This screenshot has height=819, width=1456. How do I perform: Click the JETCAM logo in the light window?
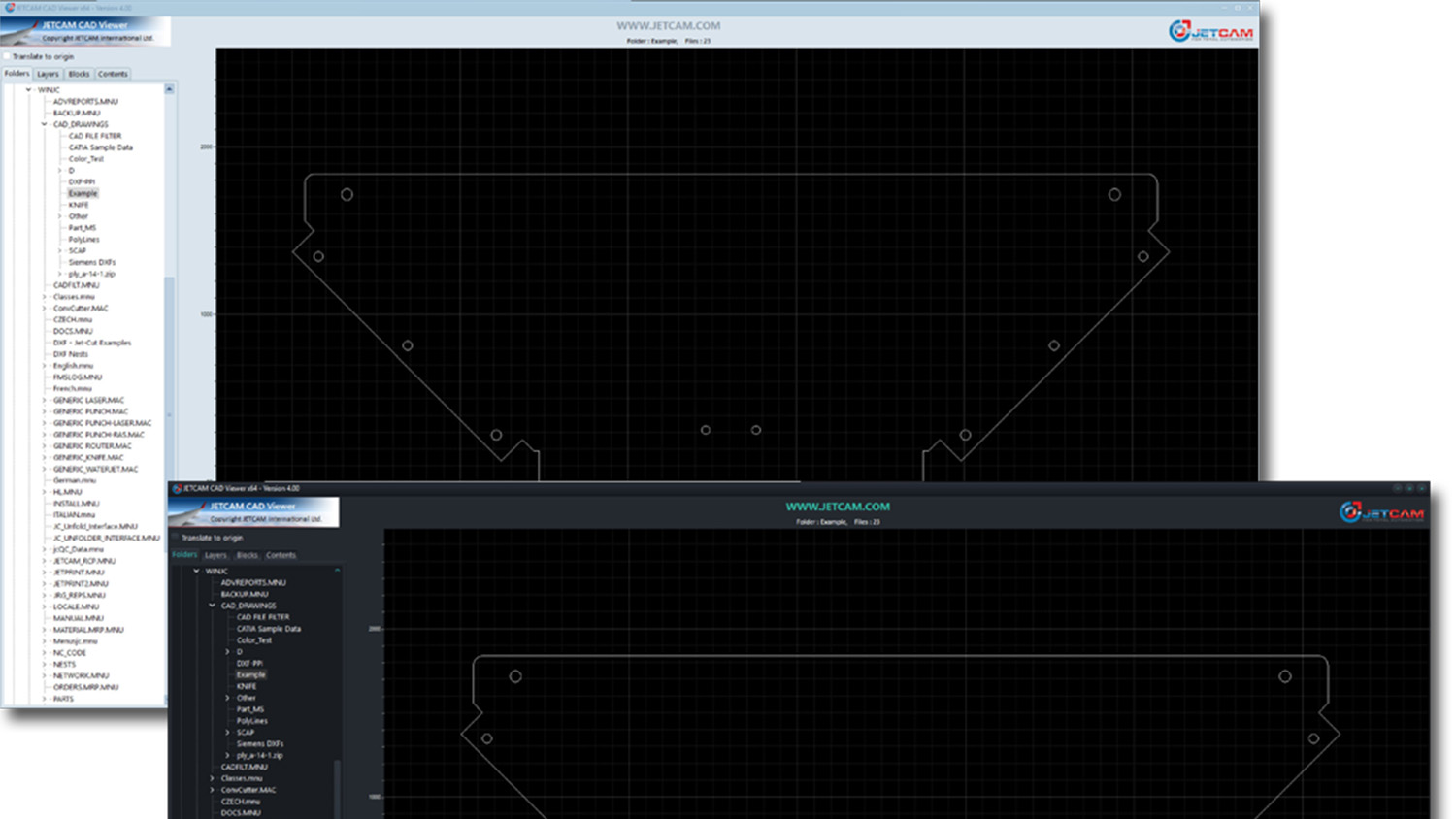click(x=1210, y=32)
